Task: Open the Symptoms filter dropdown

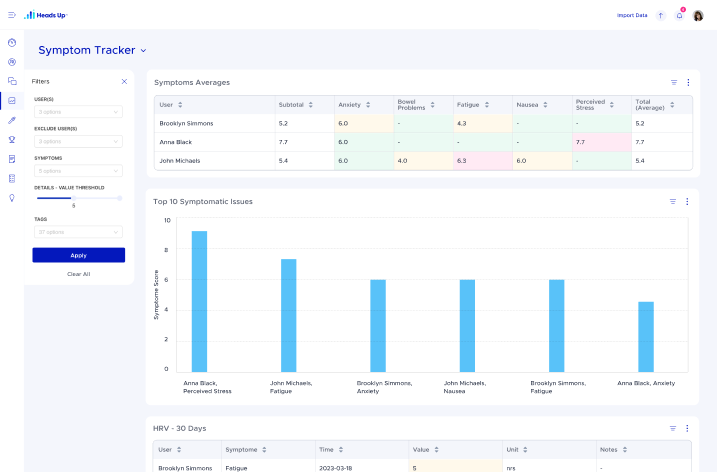Action: (78, 171)
